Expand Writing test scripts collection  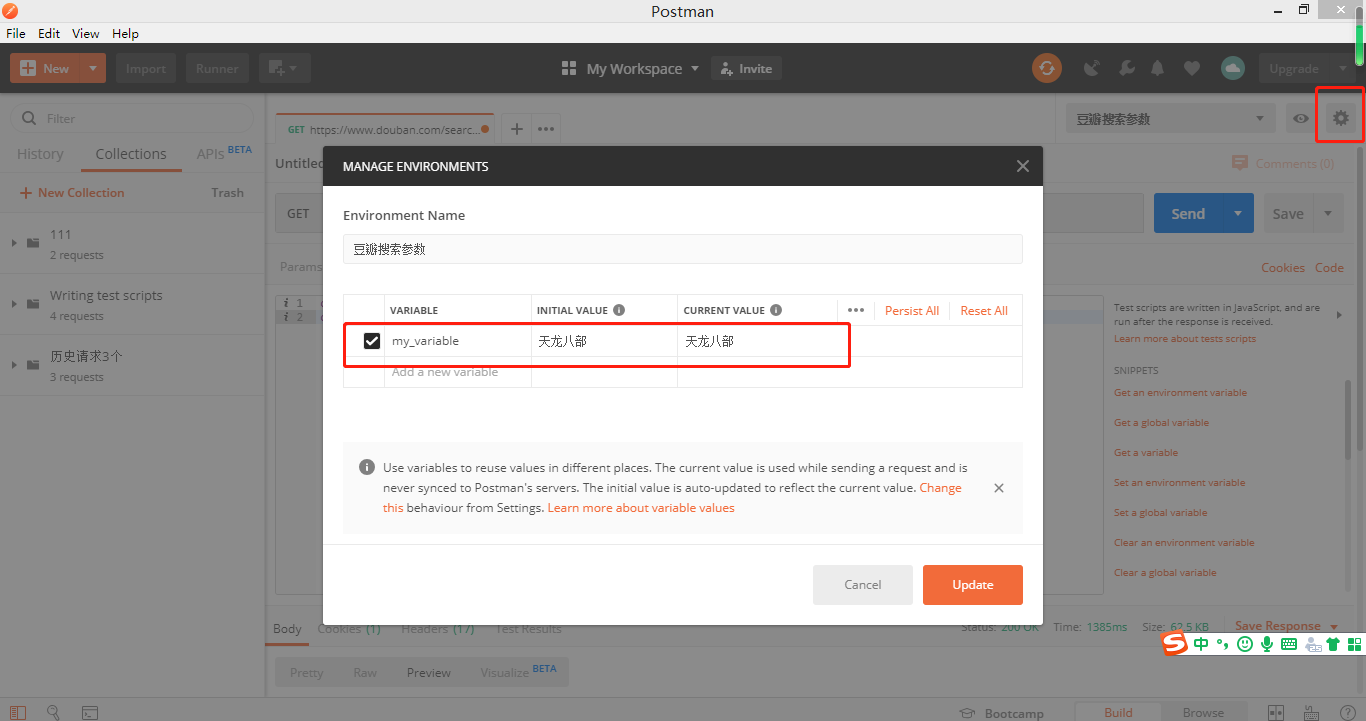coord(14,304)
